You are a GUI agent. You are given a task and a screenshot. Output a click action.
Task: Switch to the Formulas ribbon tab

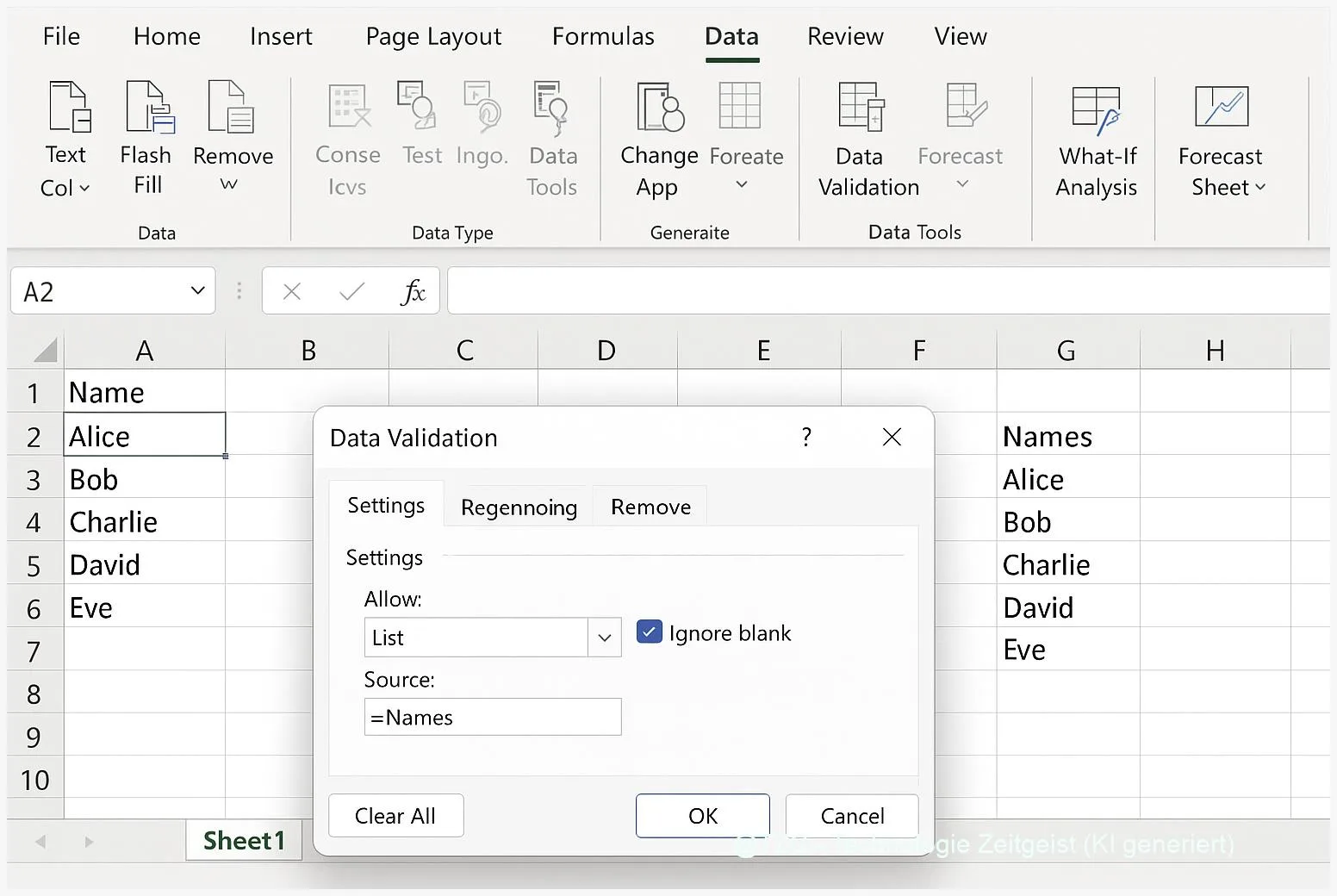(603, 36)
